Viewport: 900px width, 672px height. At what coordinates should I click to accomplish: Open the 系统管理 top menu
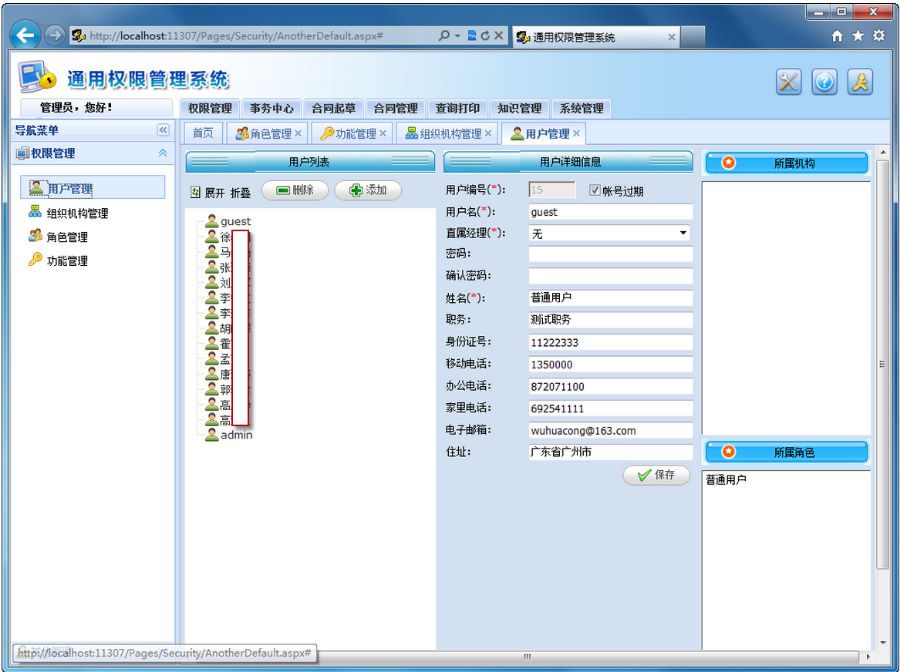click(x=581, y=108)
